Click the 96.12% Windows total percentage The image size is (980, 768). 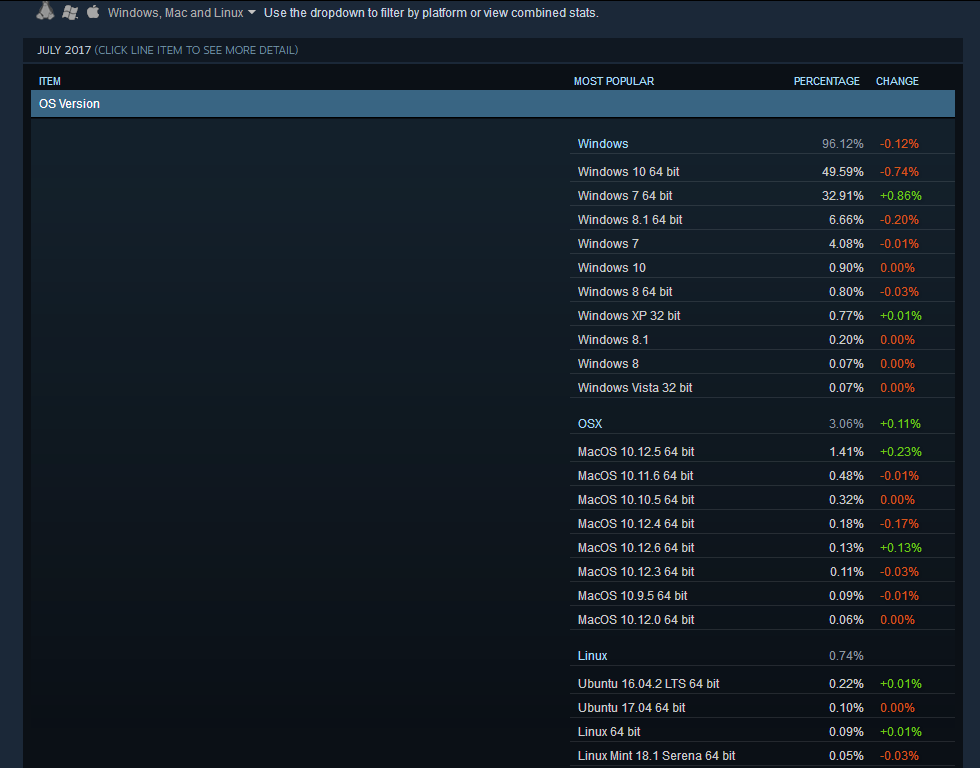point(842,144)
